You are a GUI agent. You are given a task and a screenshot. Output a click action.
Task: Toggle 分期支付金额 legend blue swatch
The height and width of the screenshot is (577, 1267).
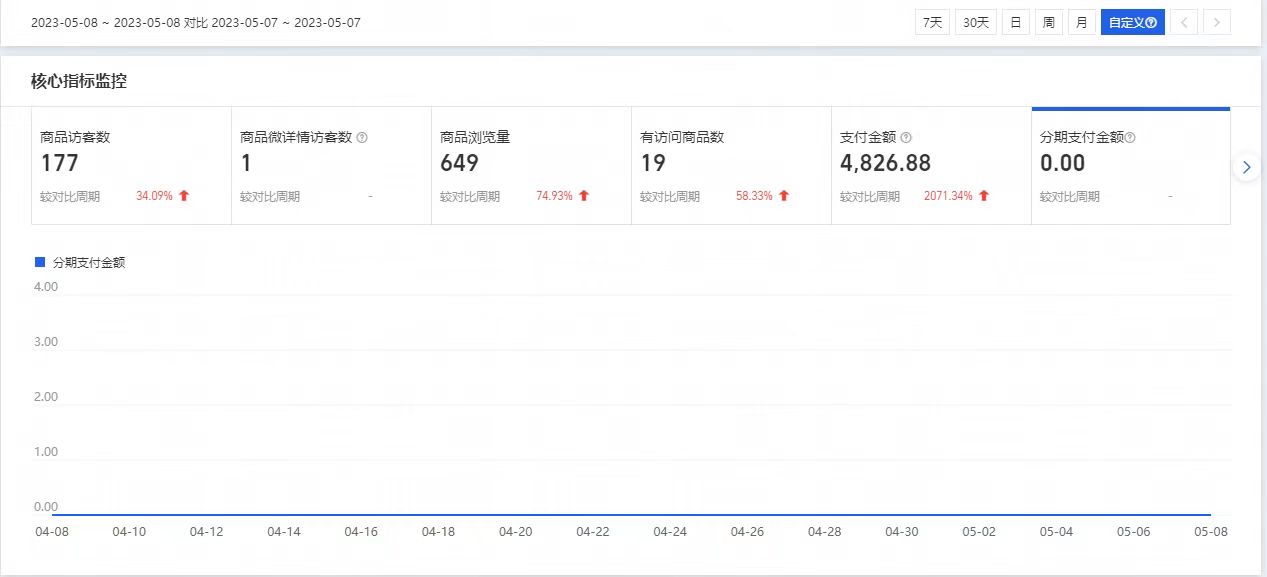tap(40, 262)
